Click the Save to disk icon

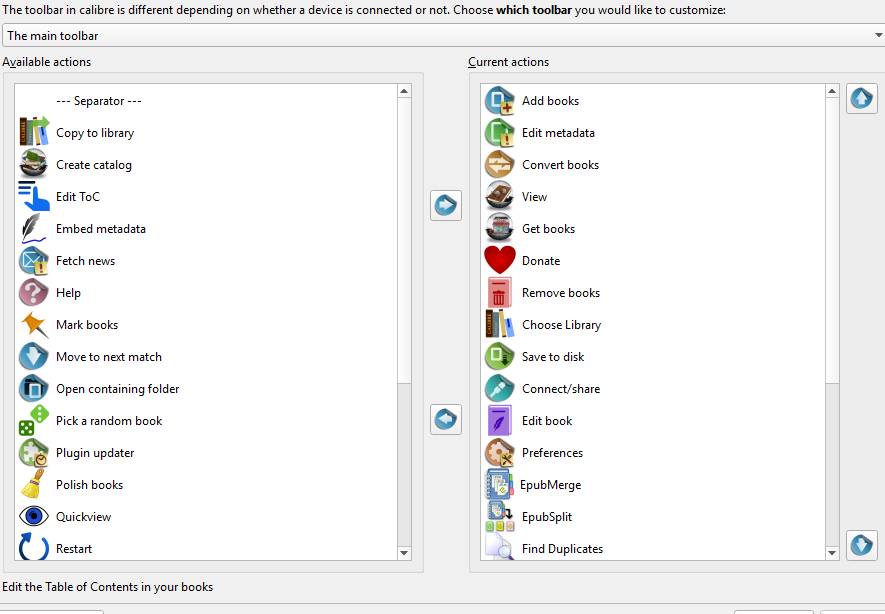[x=500, y=356]
